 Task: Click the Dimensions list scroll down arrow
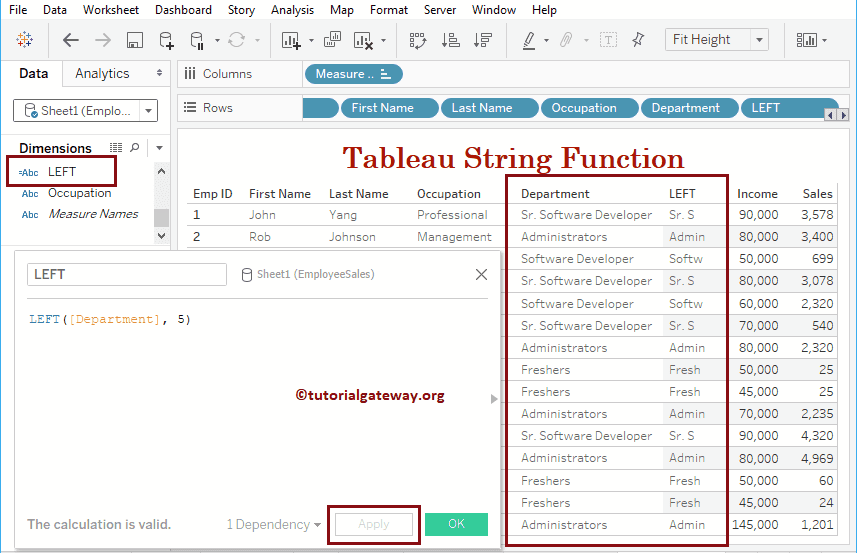tap(161, 236)
